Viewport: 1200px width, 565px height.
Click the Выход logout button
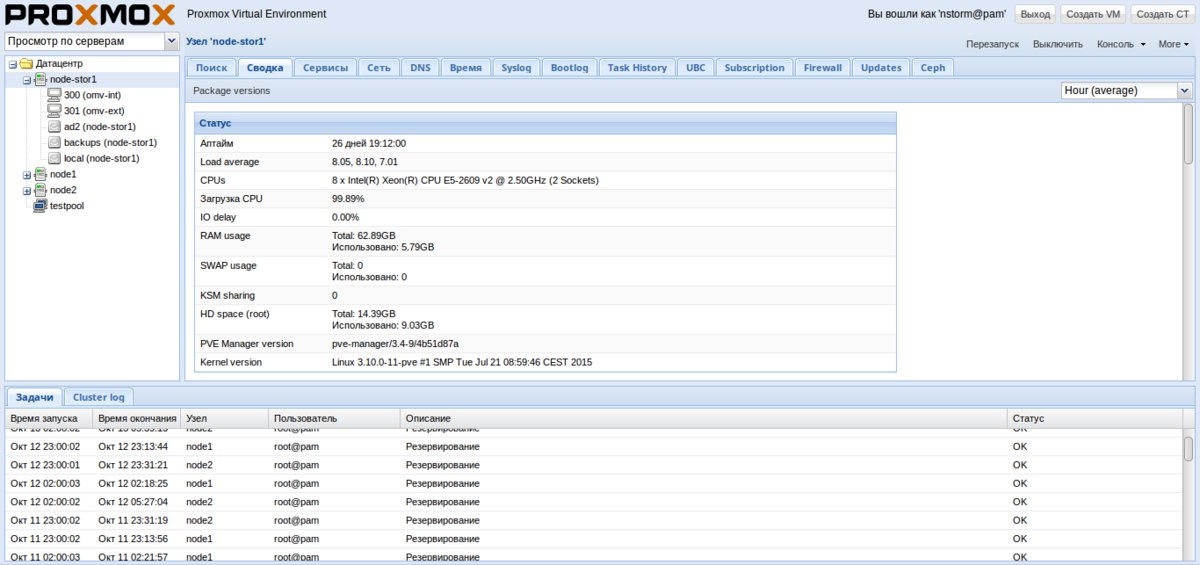pyautogui.click(x=1036, y=14)
